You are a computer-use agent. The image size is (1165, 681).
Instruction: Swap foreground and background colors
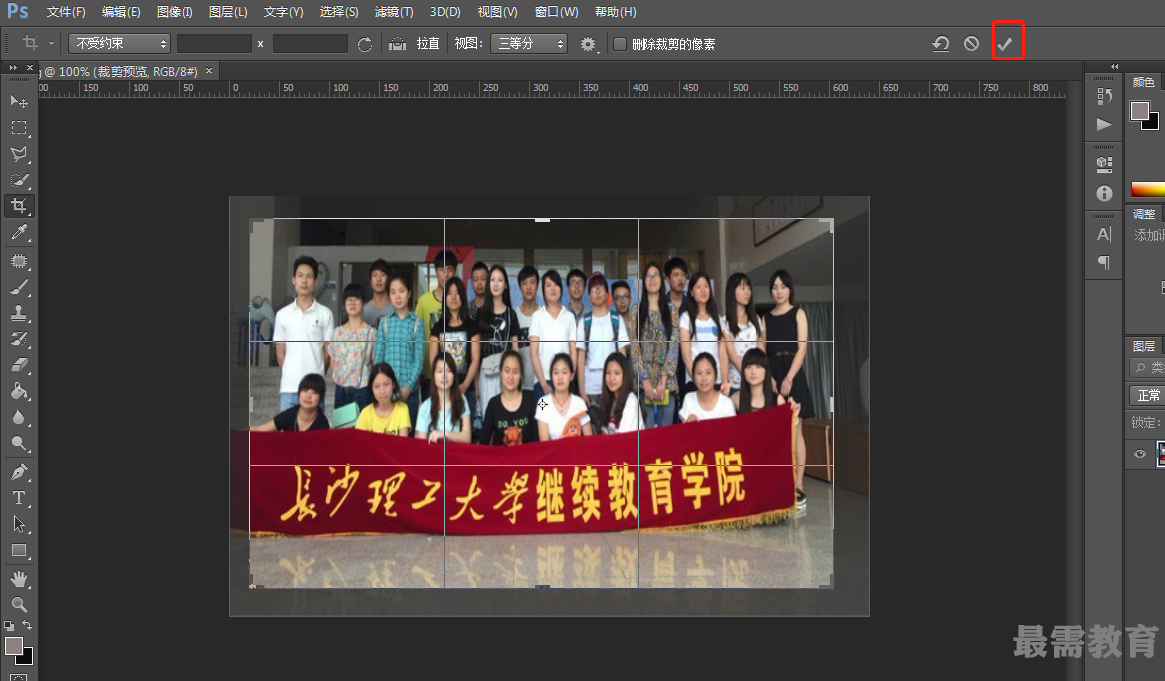[x=27, y=625]
